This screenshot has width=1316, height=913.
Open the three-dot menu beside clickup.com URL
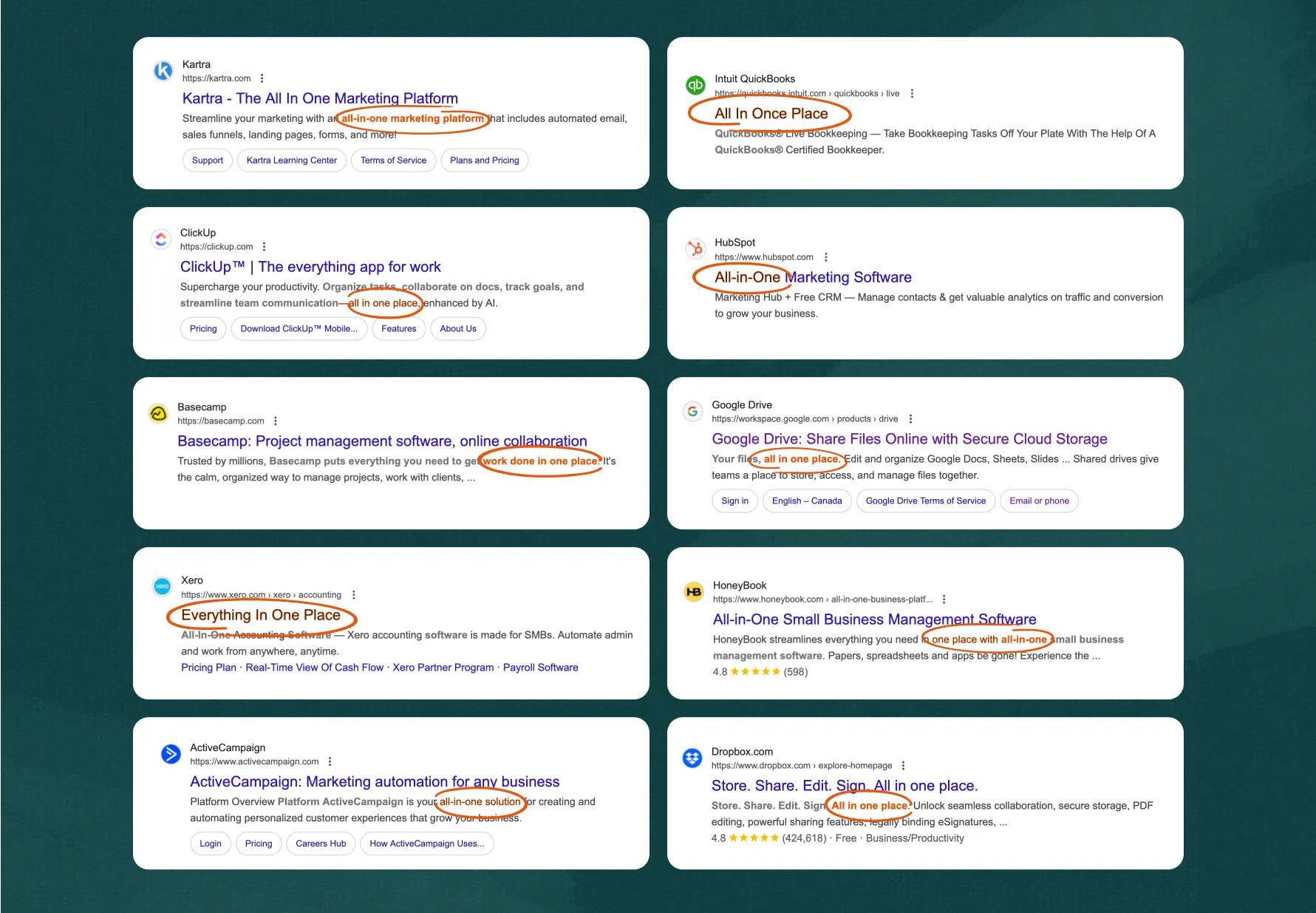click(x=264, y=247)
